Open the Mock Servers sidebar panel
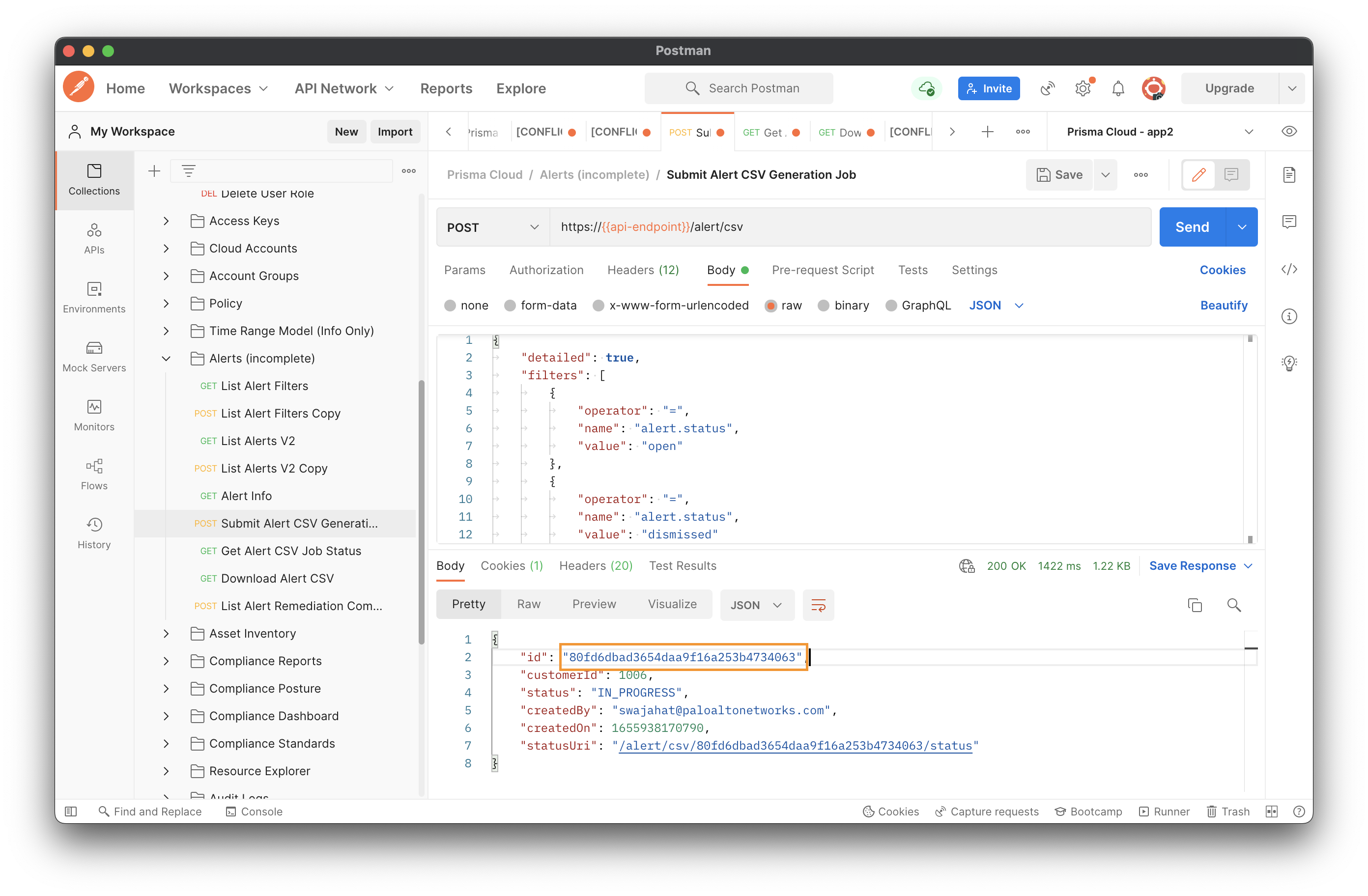The image size is (1368, 896). pyautogui.click(x=94, y=356)
